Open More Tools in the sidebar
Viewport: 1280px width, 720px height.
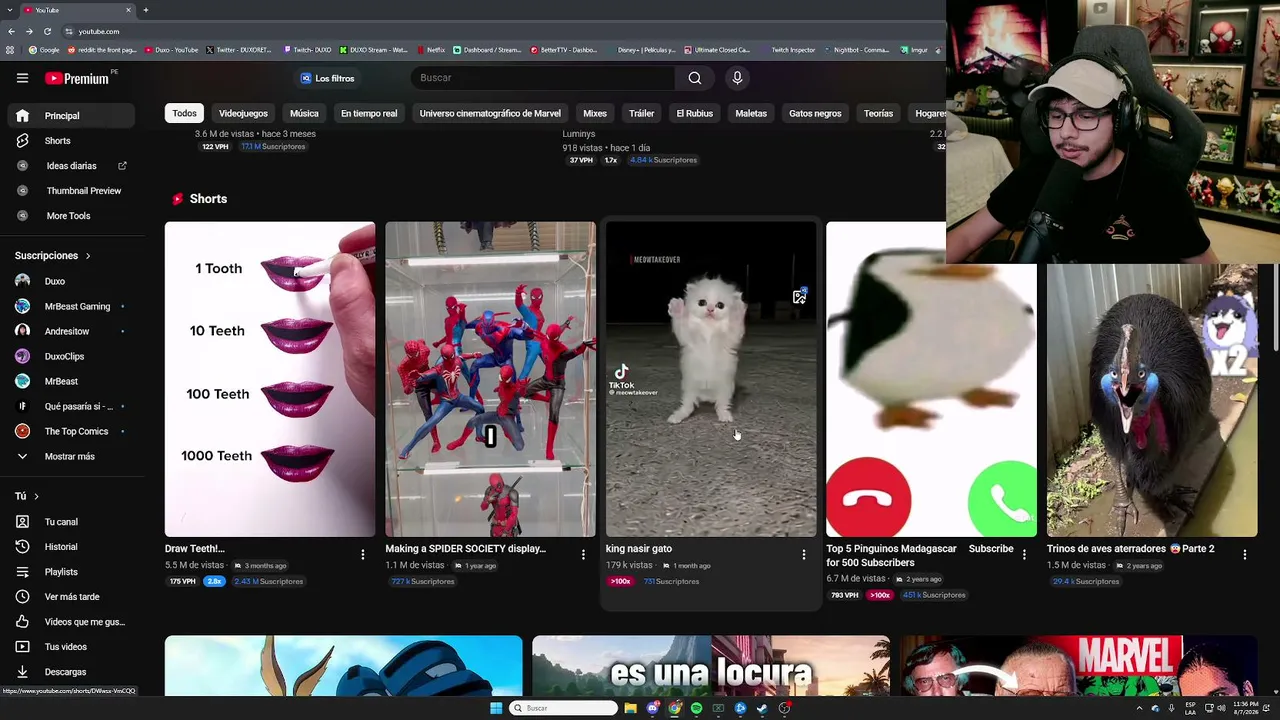pos(70,216)
